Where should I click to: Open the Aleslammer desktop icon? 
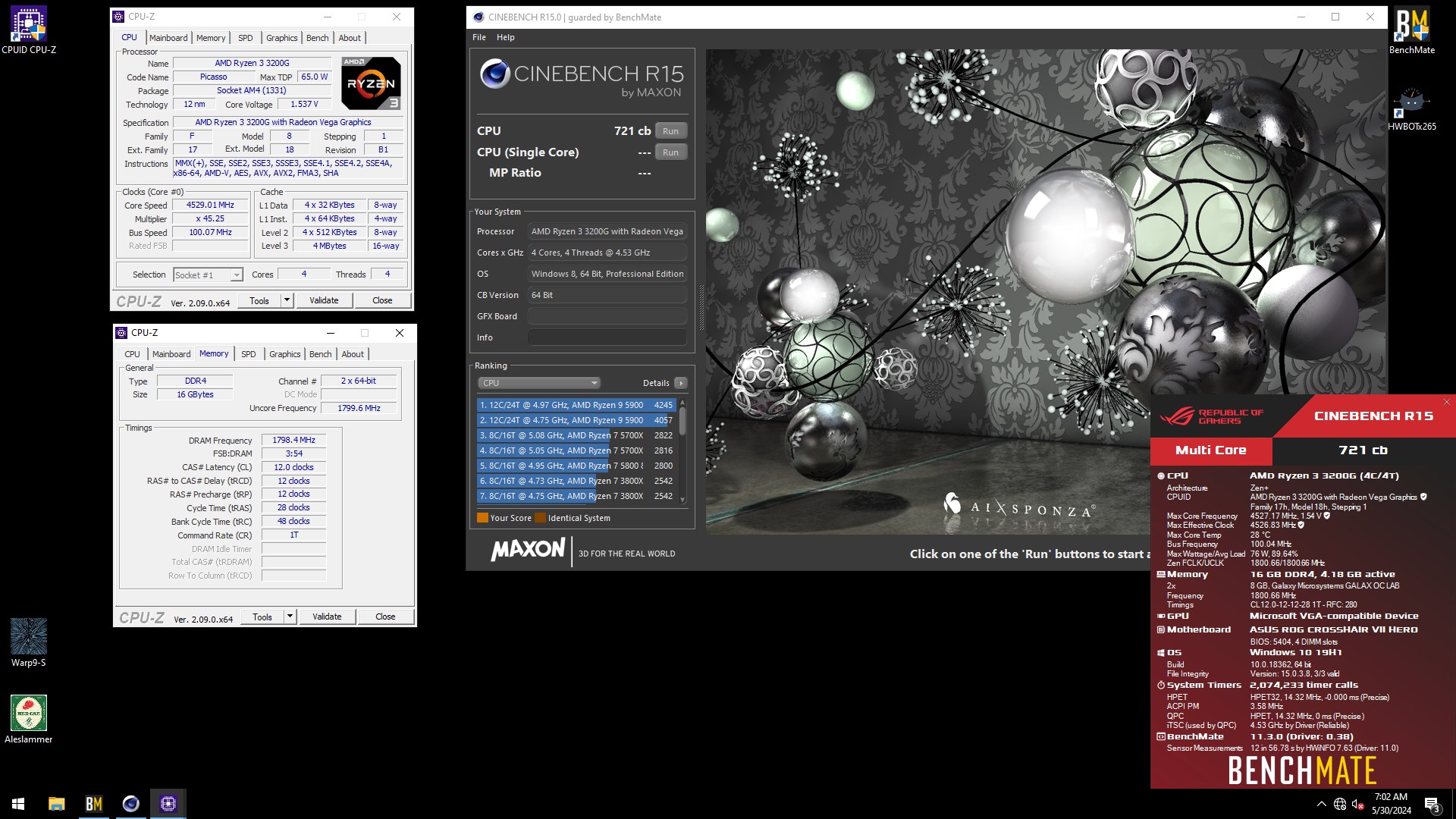click(29, 719)
